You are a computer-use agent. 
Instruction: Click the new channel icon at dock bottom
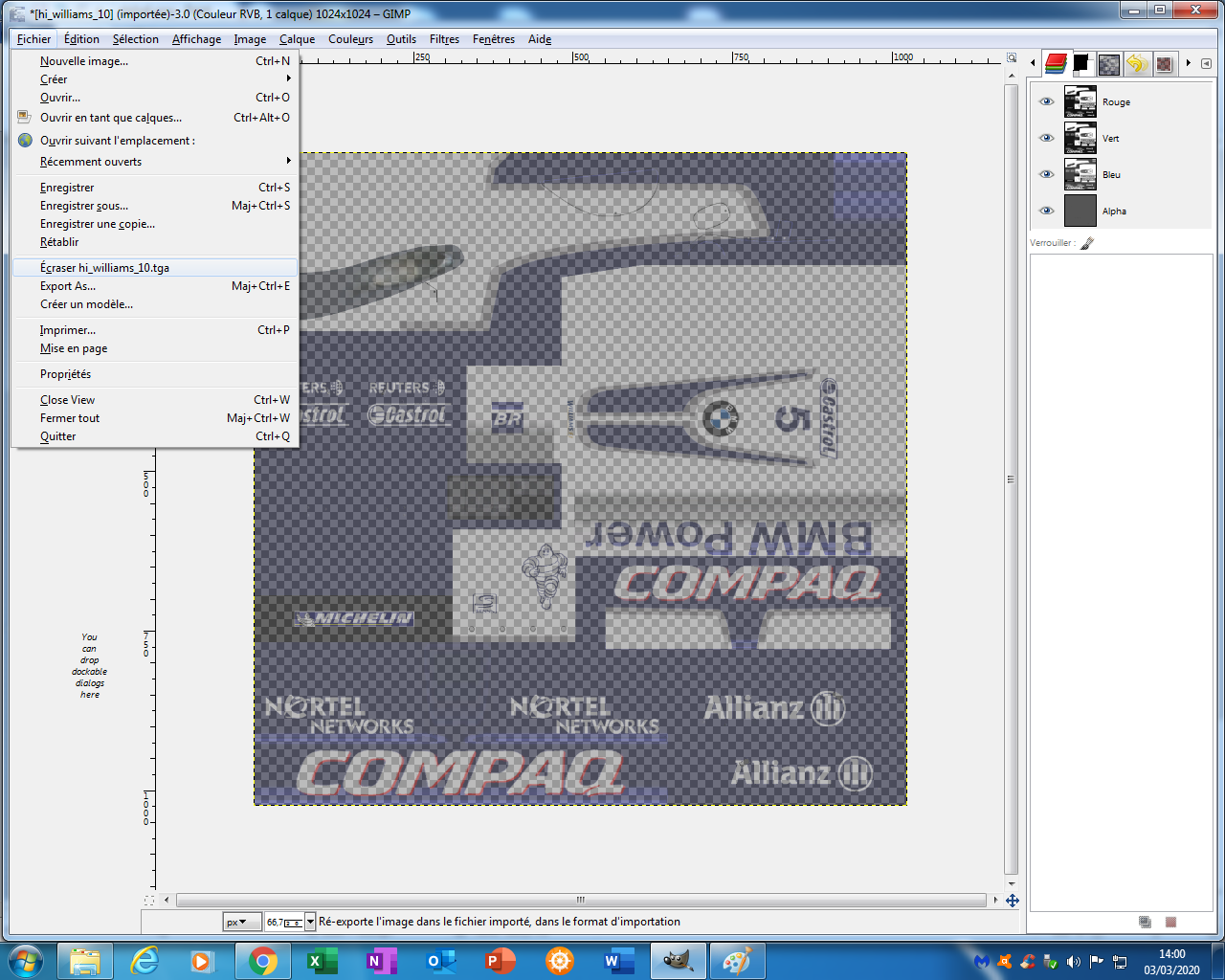[x=1145, y=922]
